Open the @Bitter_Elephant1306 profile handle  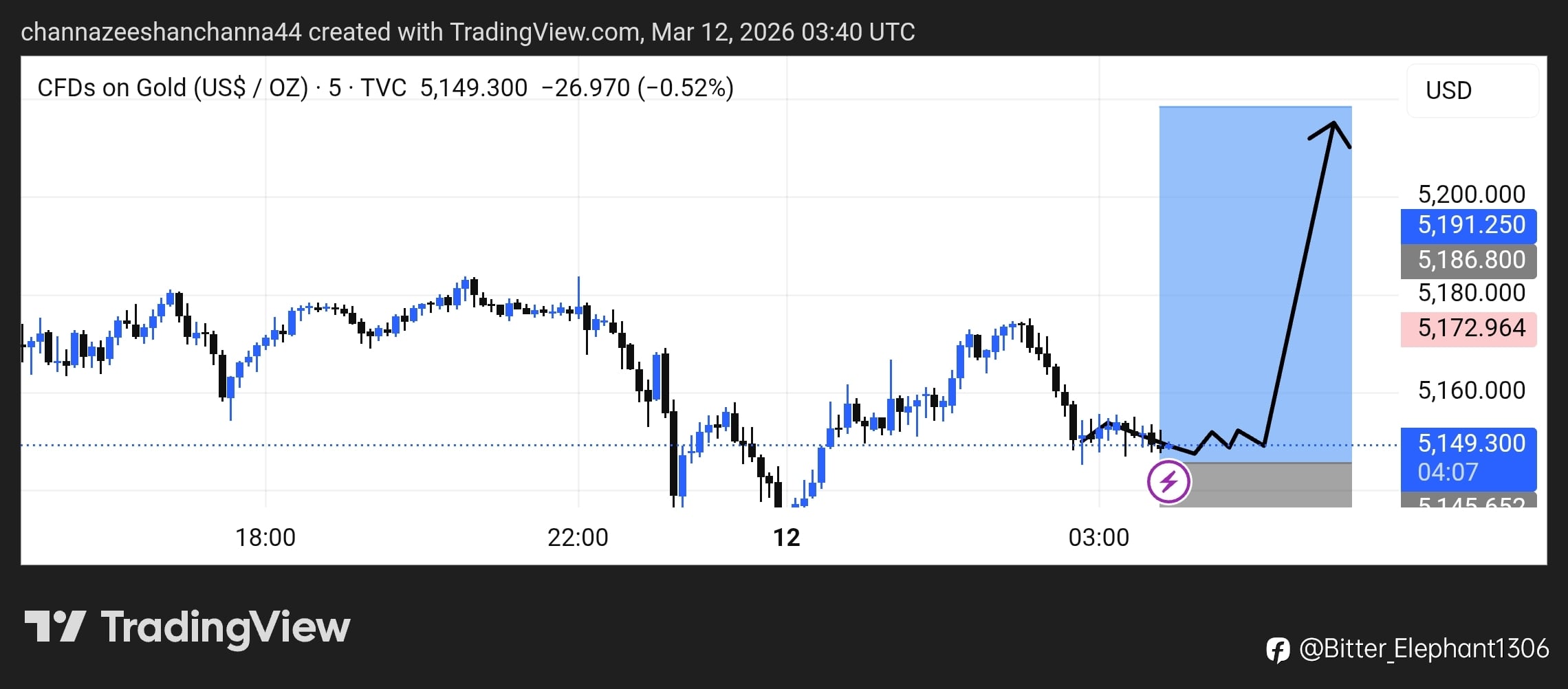(1424, 649)
